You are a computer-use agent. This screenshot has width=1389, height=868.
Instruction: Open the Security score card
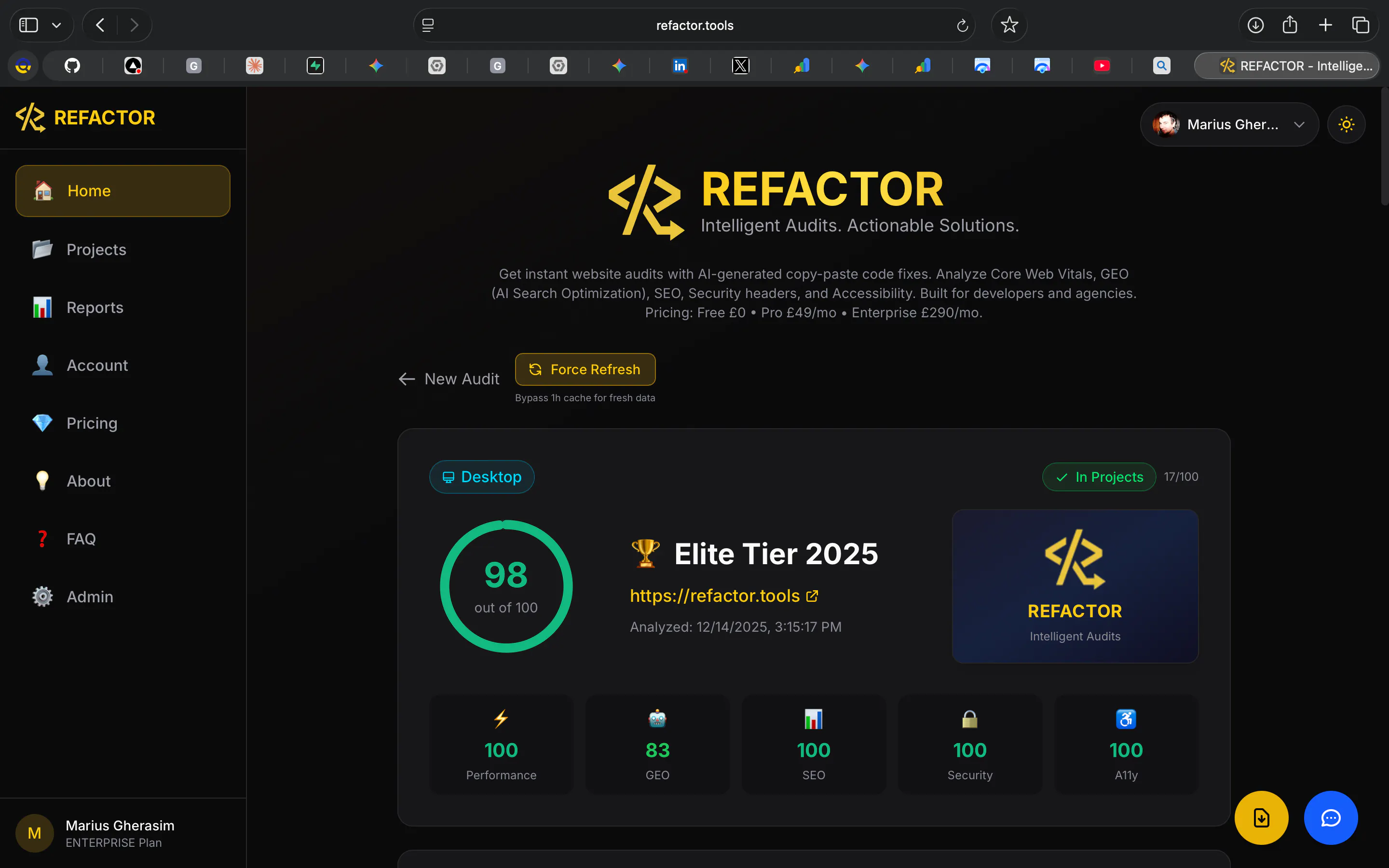pyautogui.click(x=969, y=745)
